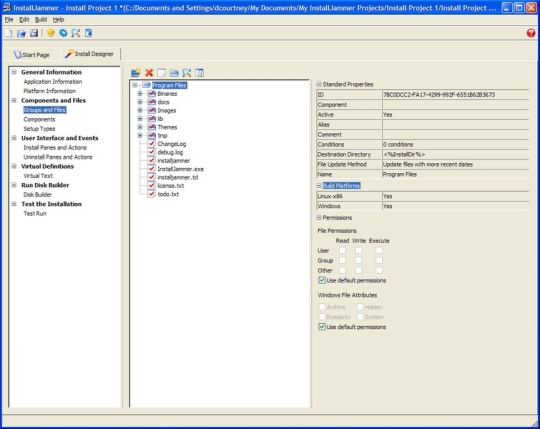Click the Open Project toolbar icon
Screen dimensions: 540x429
coord(21,33)
